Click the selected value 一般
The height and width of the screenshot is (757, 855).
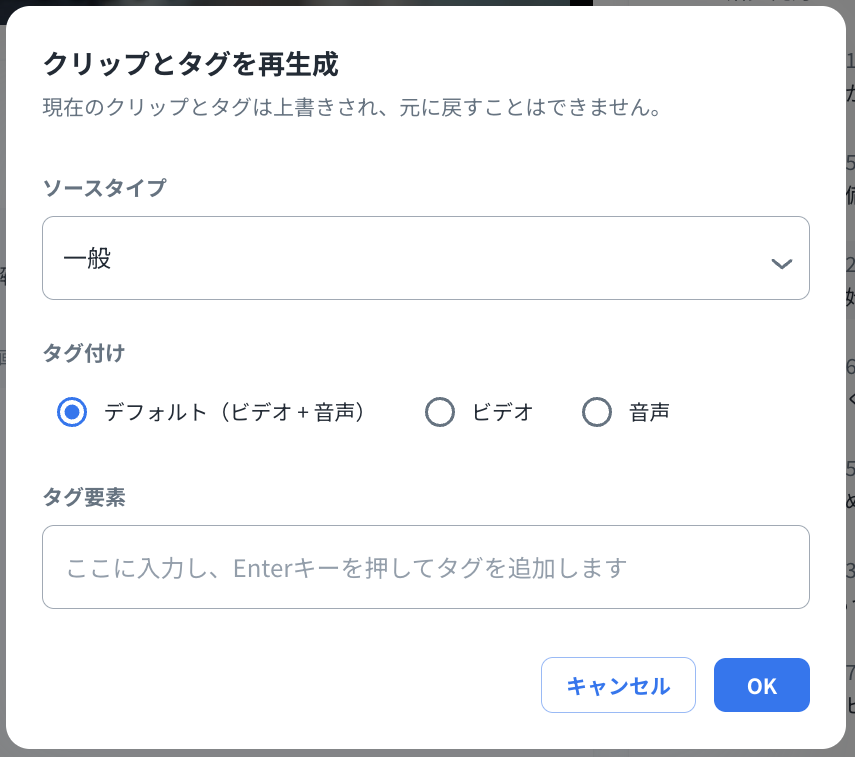[87, 260]
